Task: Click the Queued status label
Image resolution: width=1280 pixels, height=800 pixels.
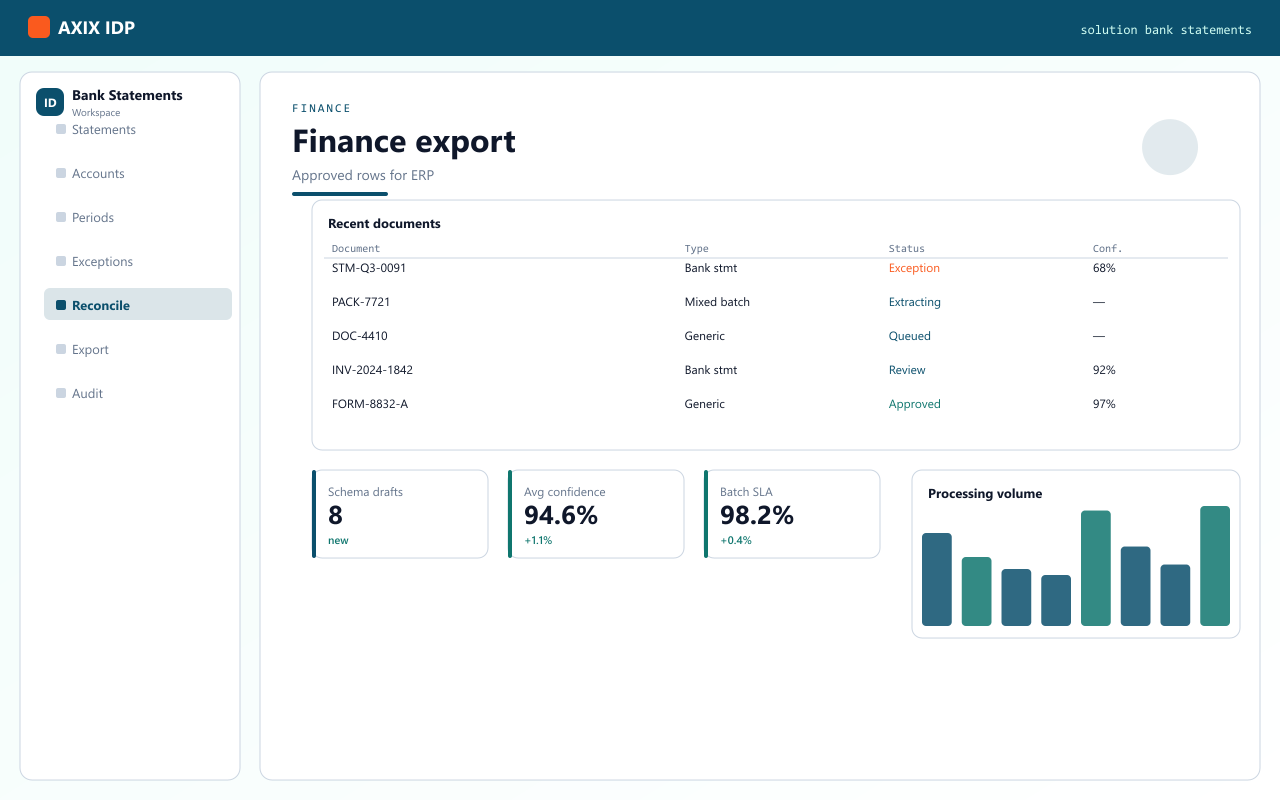Action: (910, 336)
